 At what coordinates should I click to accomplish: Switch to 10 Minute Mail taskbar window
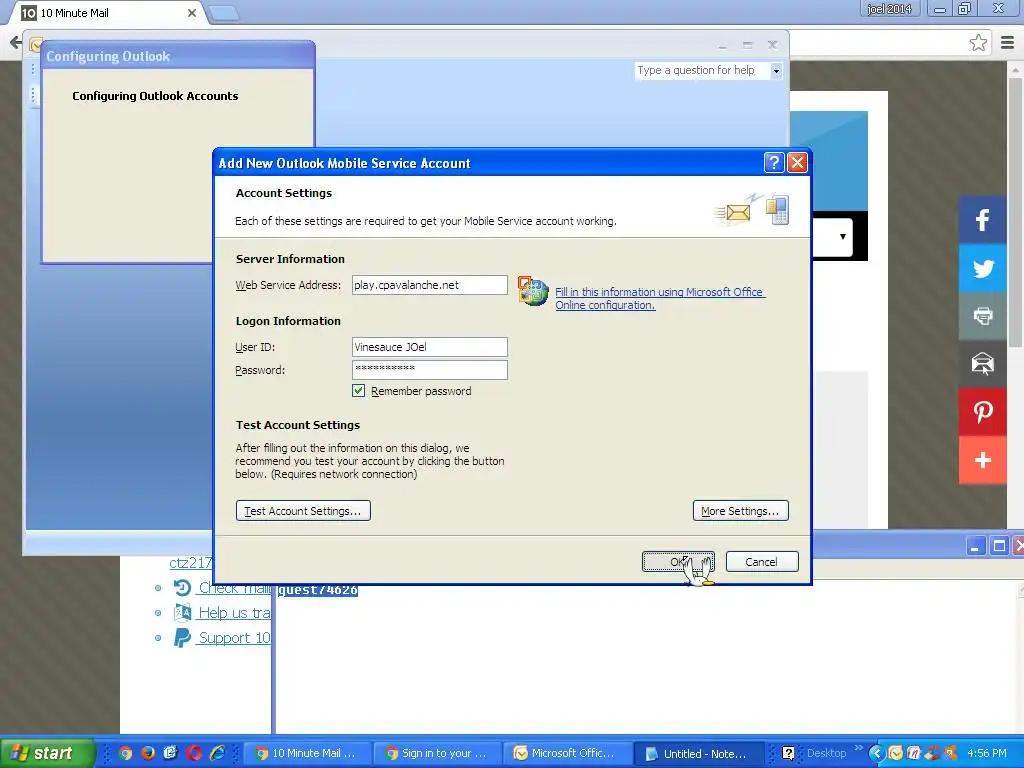pos(307,753)
